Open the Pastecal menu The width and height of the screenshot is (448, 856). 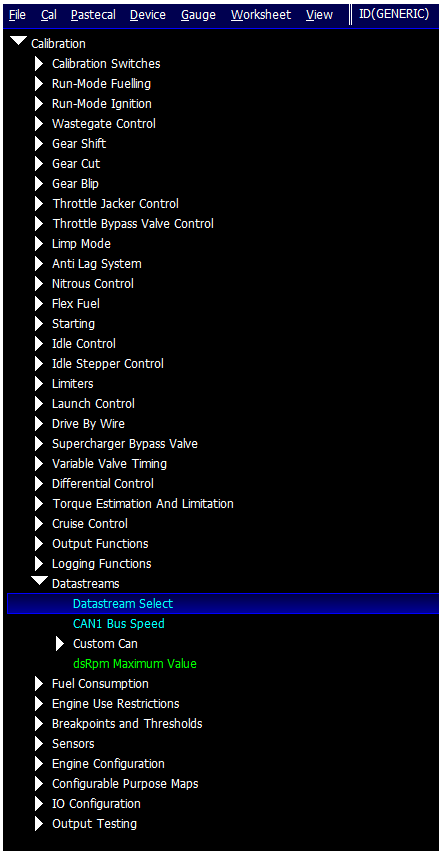pos(93,15)
